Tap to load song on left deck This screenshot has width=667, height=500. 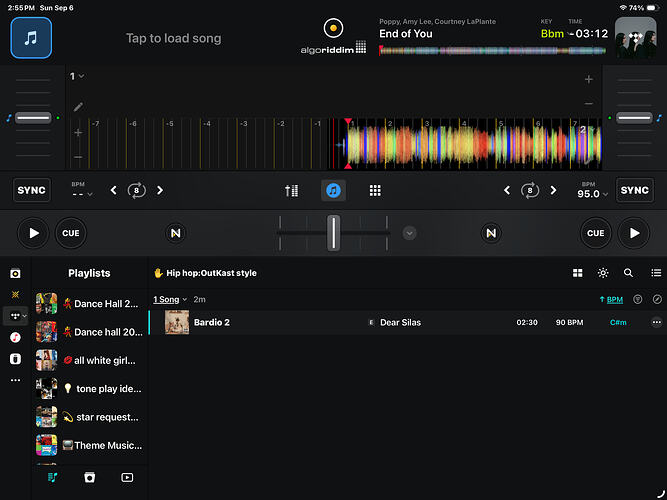(174, 38)
